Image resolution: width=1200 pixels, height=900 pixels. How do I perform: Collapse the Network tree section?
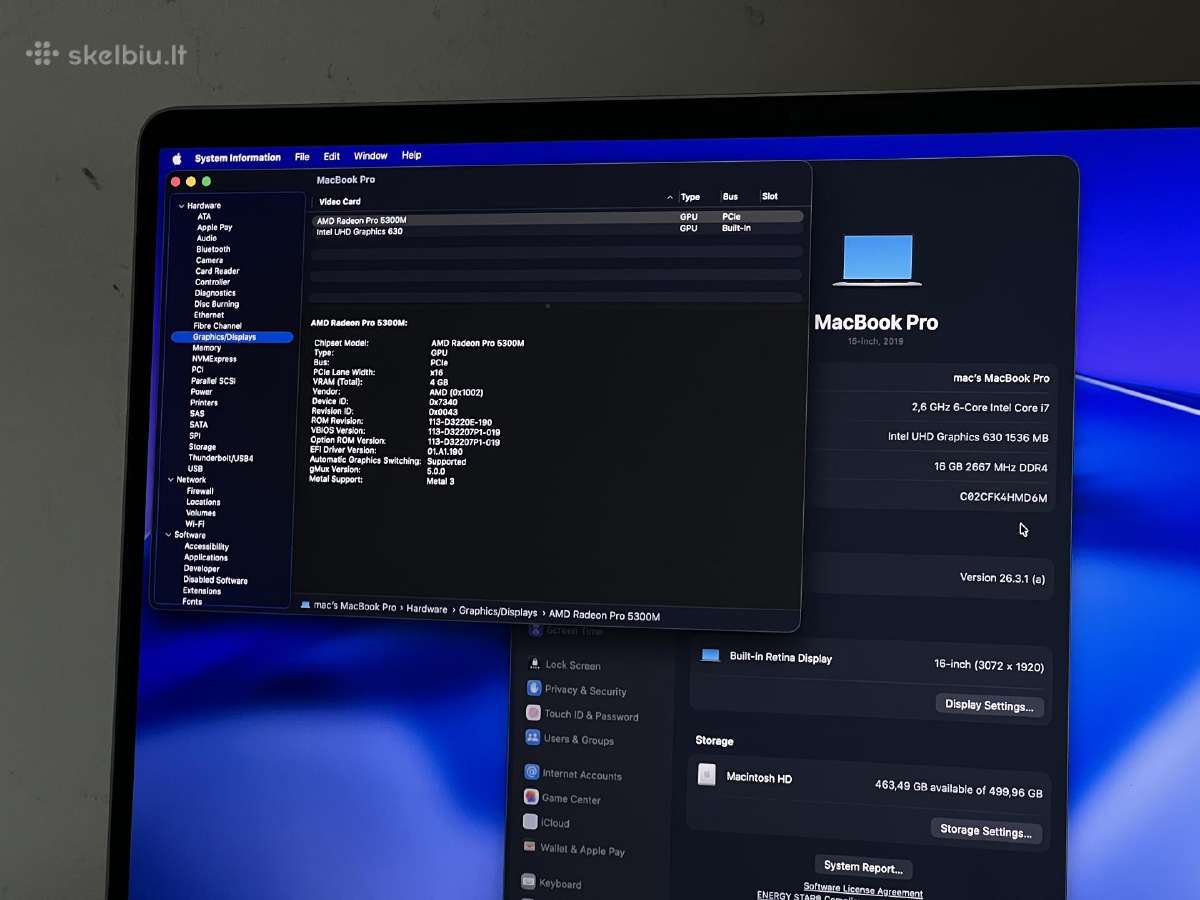pos(170,480)
